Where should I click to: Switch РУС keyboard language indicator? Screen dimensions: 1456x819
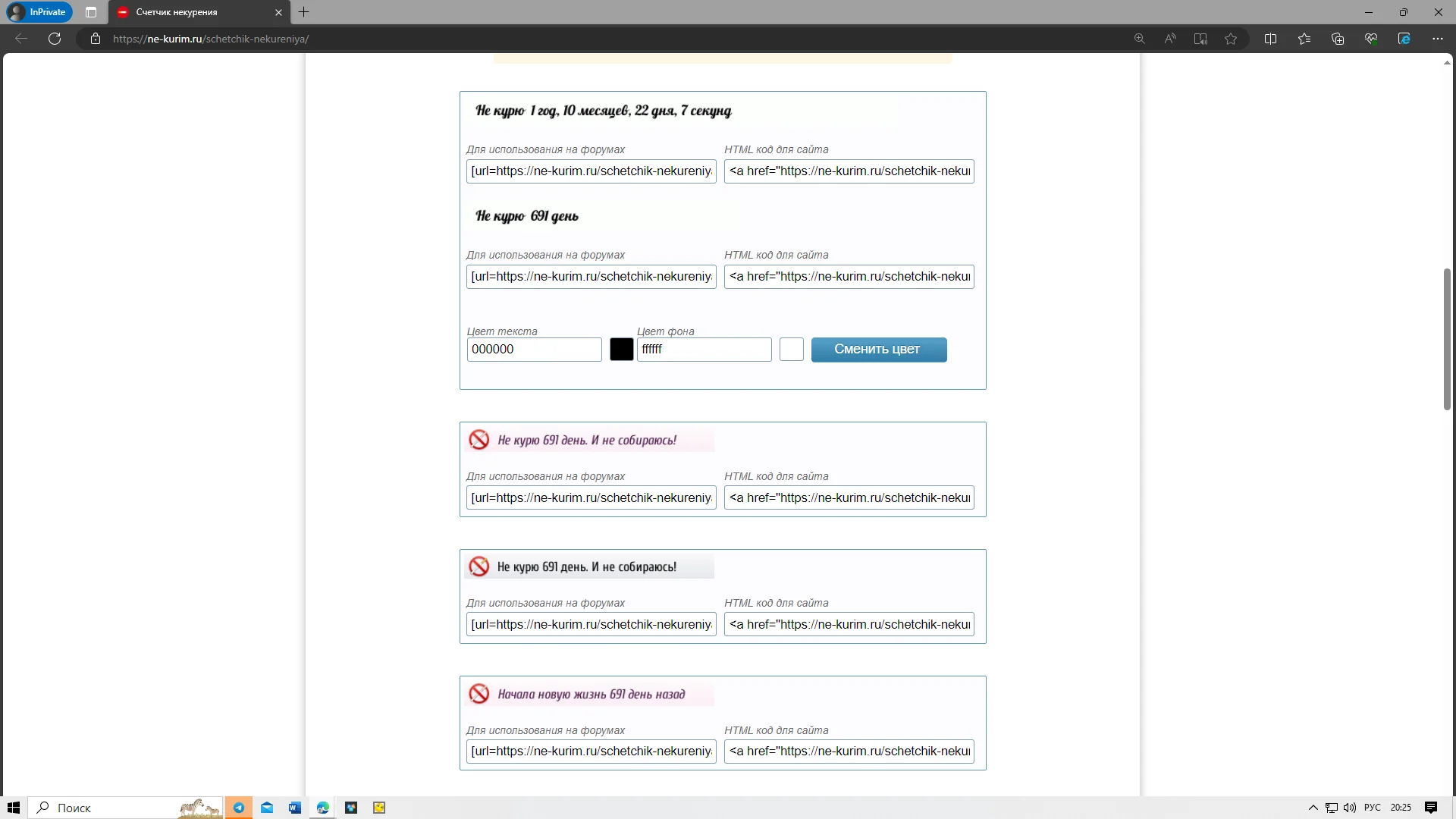[x=1372, y=808]
